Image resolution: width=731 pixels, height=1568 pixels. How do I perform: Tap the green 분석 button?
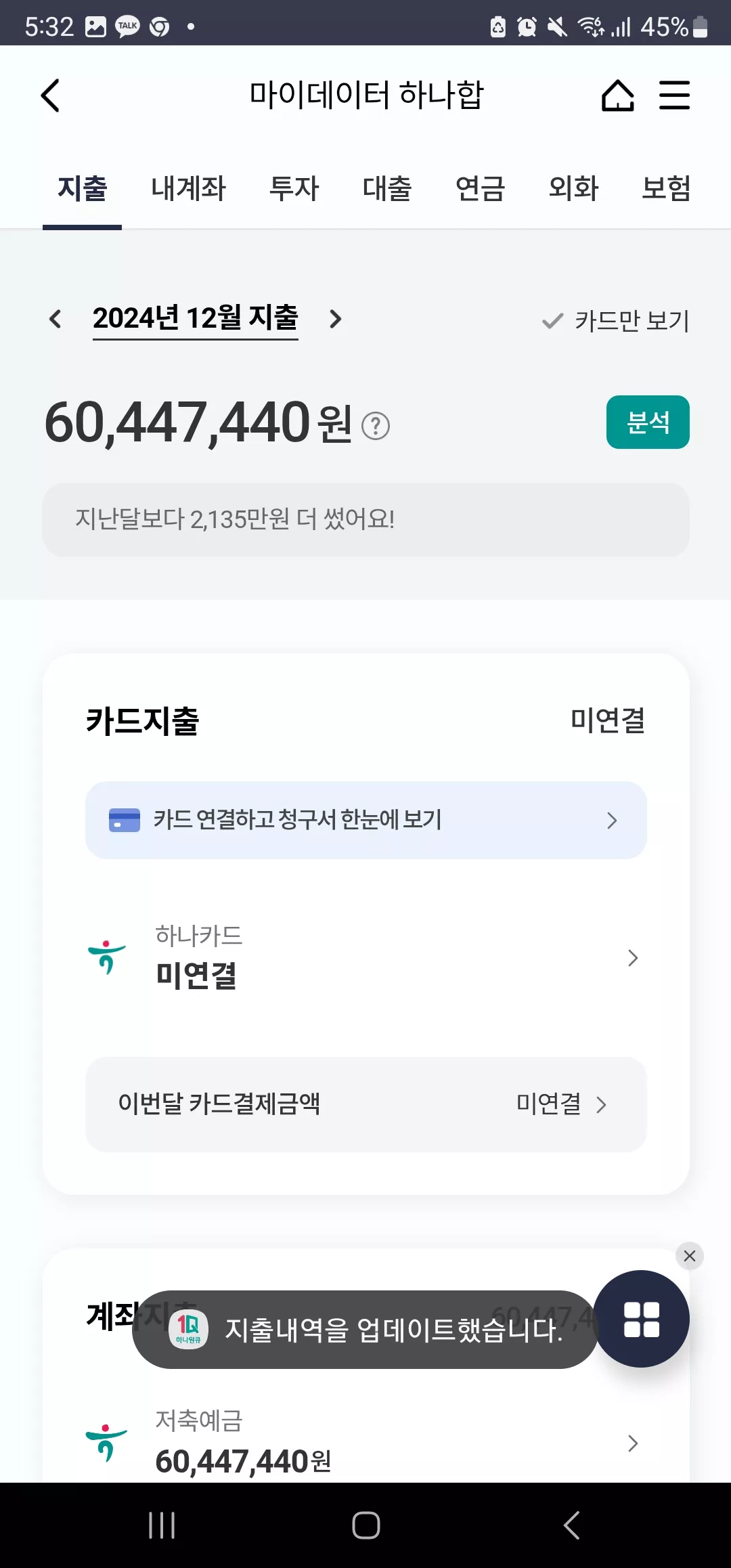point(648,422)
